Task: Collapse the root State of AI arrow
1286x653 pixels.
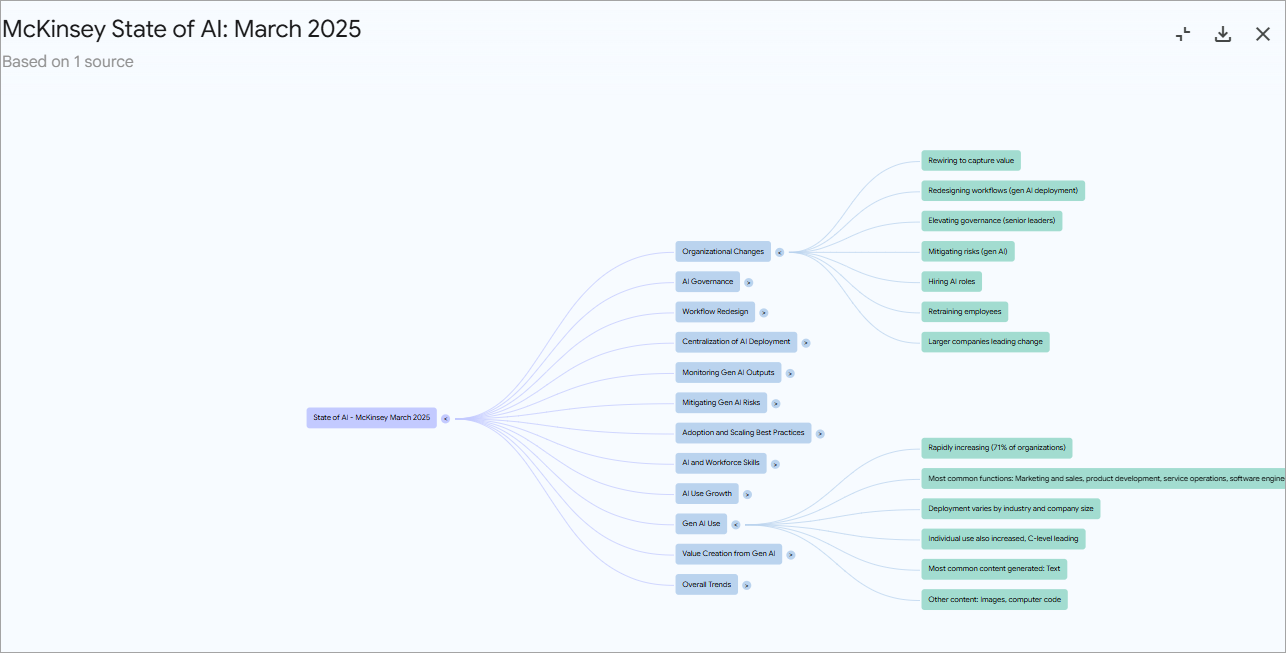Action: tap(445, 418)
